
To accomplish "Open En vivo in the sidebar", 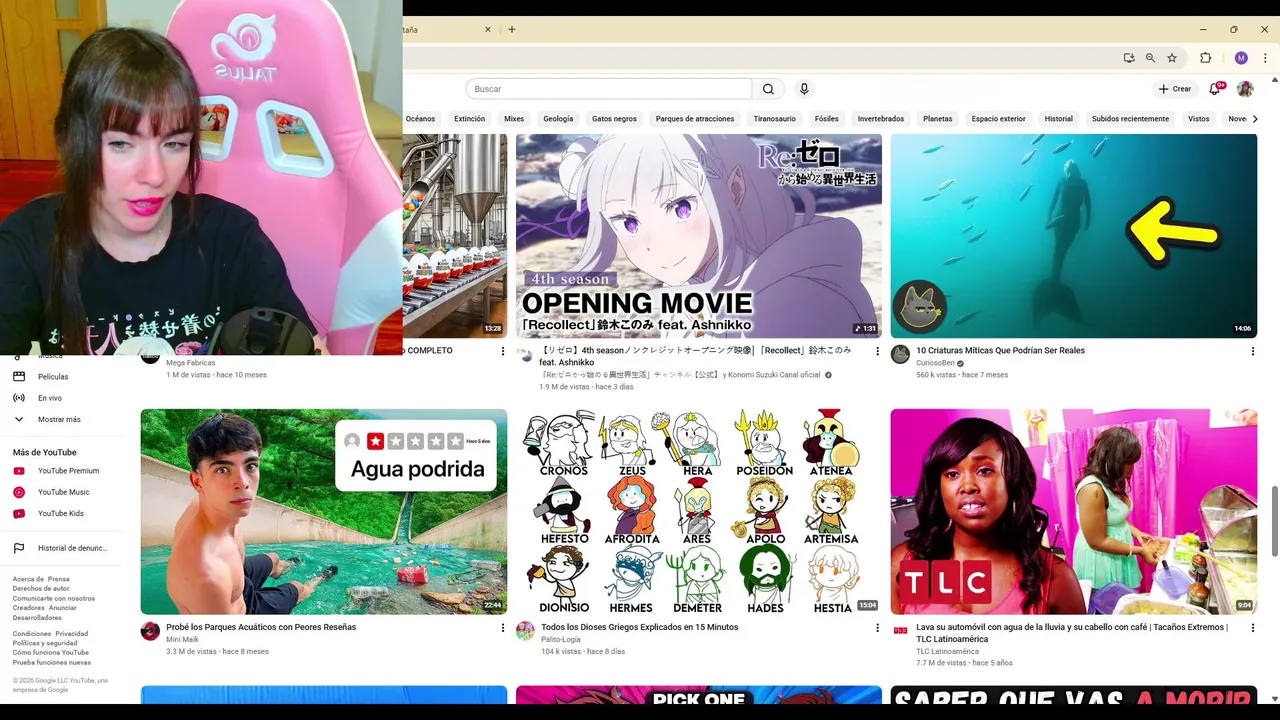I will coord(50,398).
